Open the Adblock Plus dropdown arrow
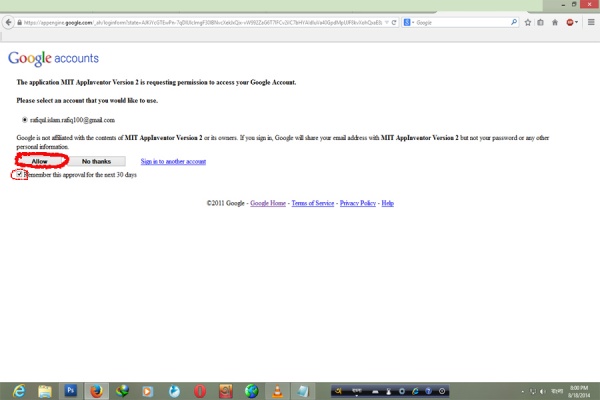Viewport: 600px width, 400px height. [x=576, y=23]
